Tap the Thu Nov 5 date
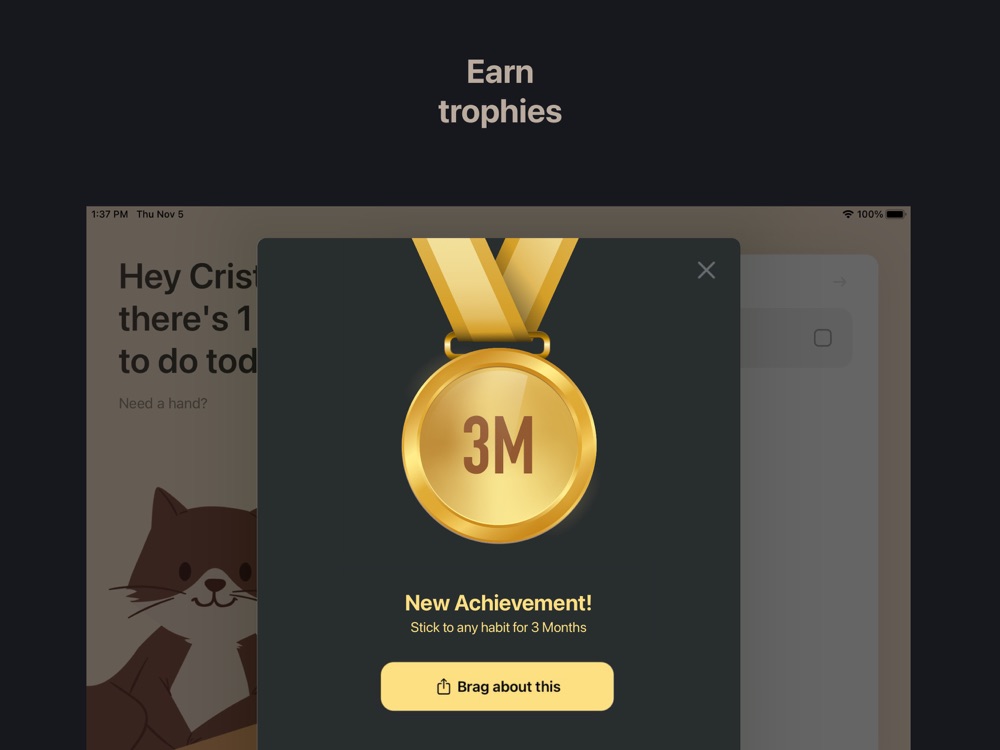This screenshot has width=1000, height=750. pos(159,214)
